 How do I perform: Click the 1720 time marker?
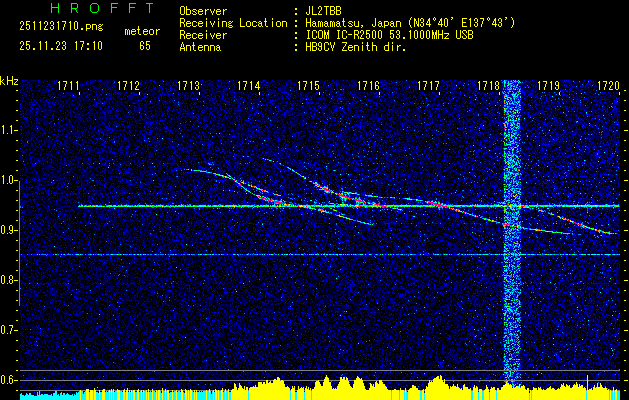pyautogui.click(x=608, y=87)
